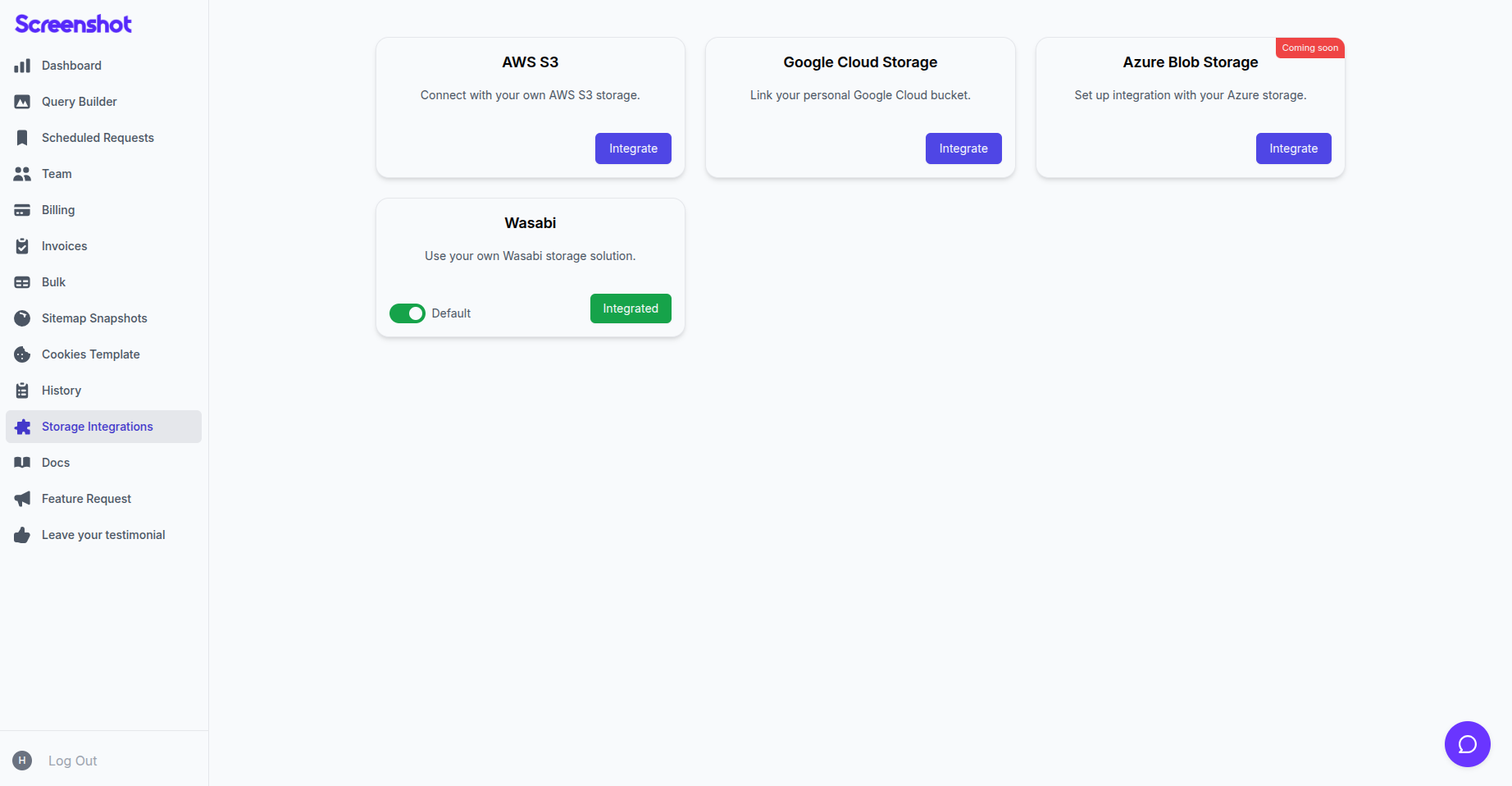Click the Log Out link
Image resolution: width=1512 pixels, height=786 pixels.
pos(72,761)
